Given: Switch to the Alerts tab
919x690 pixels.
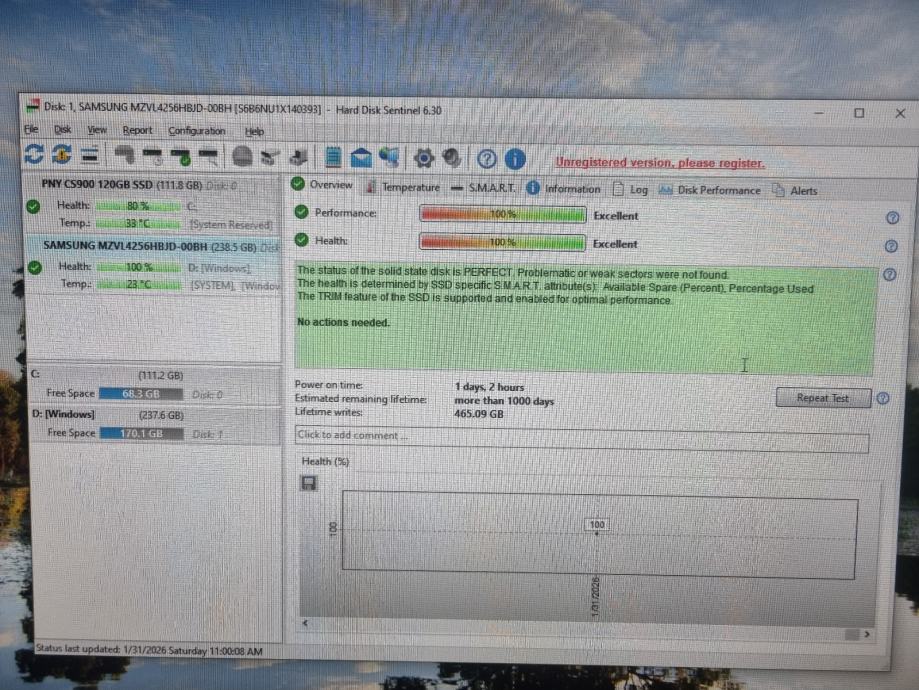Looking at the screenshot, I should coord(795,191).
